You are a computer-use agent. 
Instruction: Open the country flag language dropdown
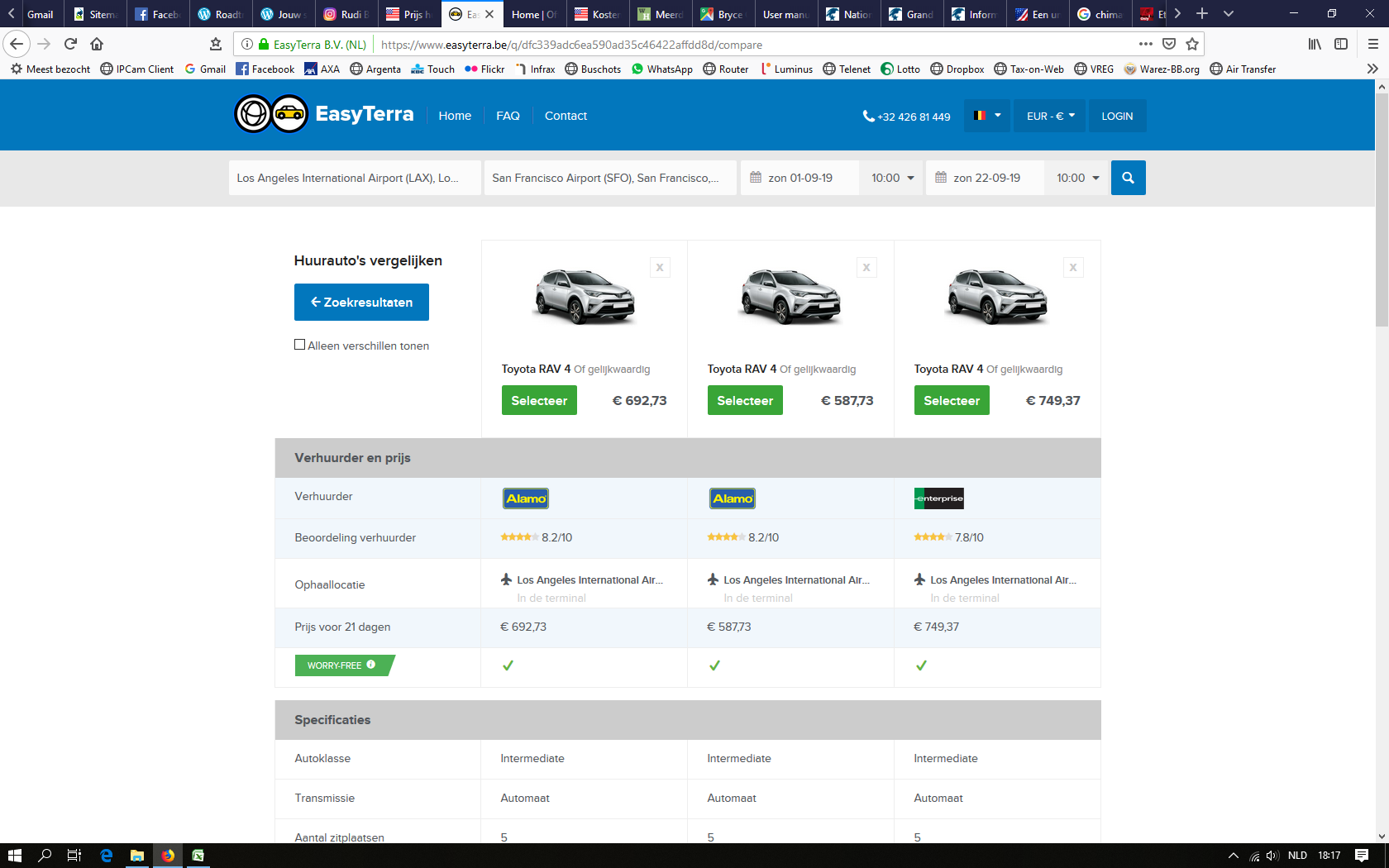click(x=987, y=116)
